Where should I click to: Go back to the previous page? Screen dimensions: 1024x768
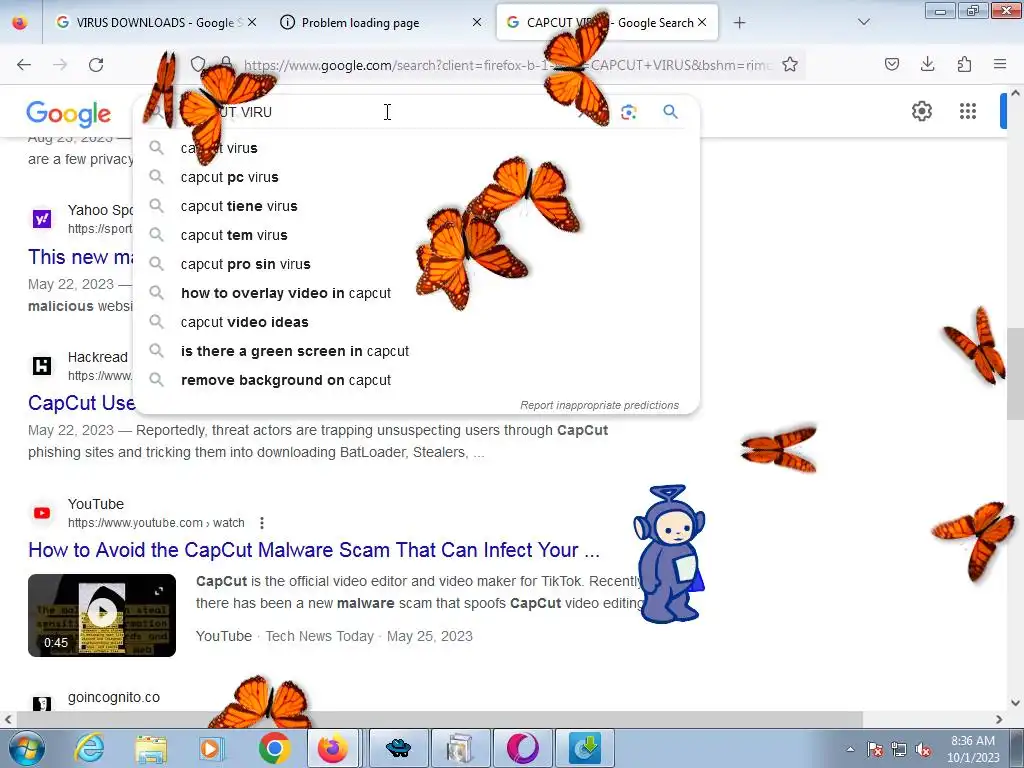pos(24,64)
